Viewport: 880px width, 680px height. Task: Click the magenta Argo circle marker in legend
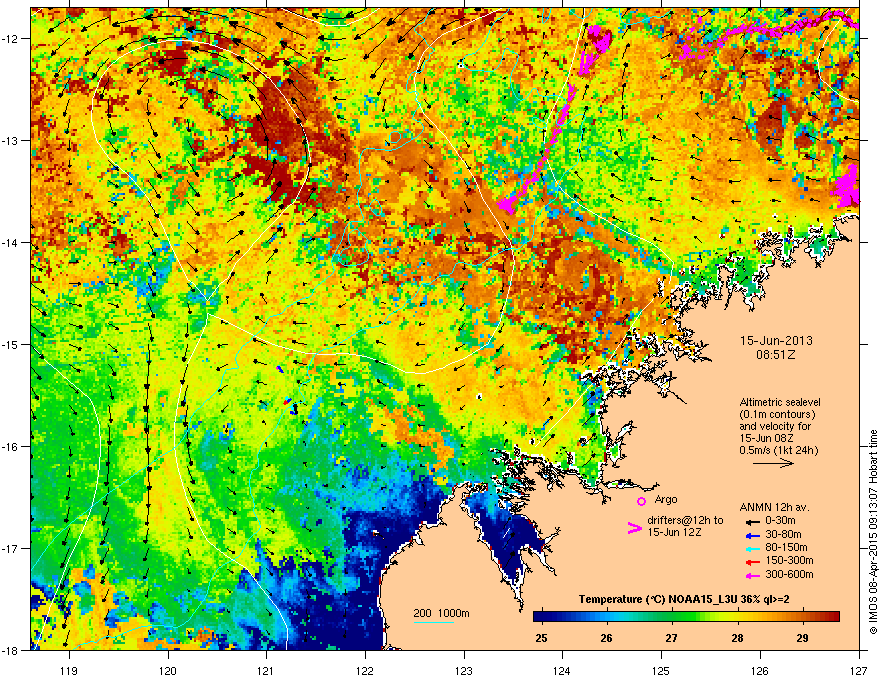pos(641,501)
